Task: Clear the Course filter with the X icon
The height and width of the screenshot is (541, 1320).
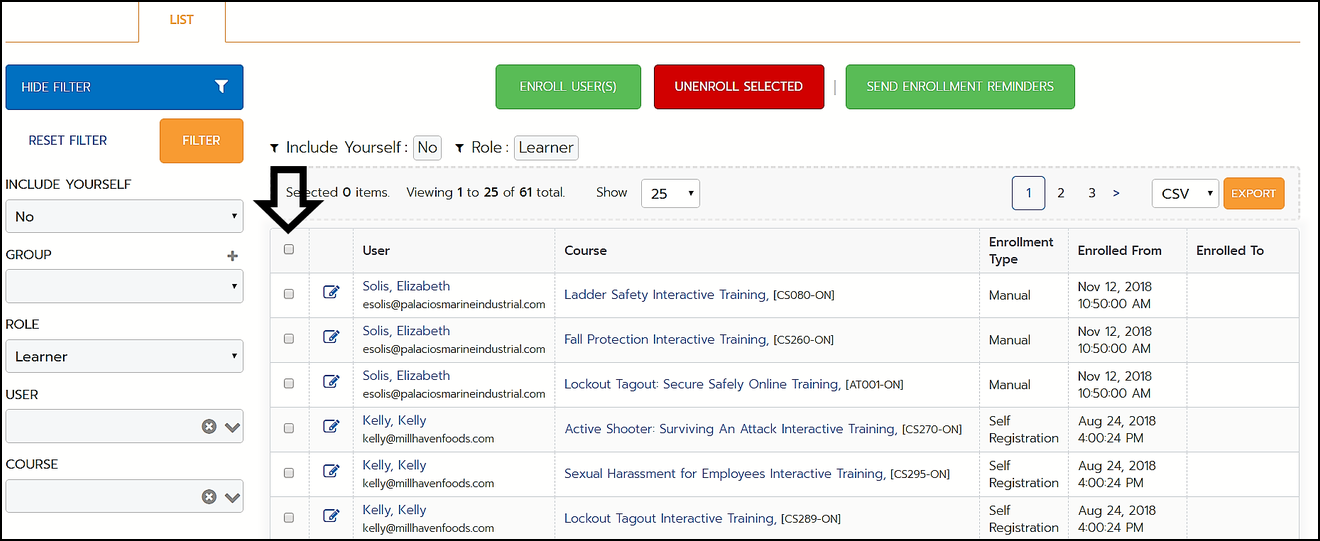Action: [209, 497]
